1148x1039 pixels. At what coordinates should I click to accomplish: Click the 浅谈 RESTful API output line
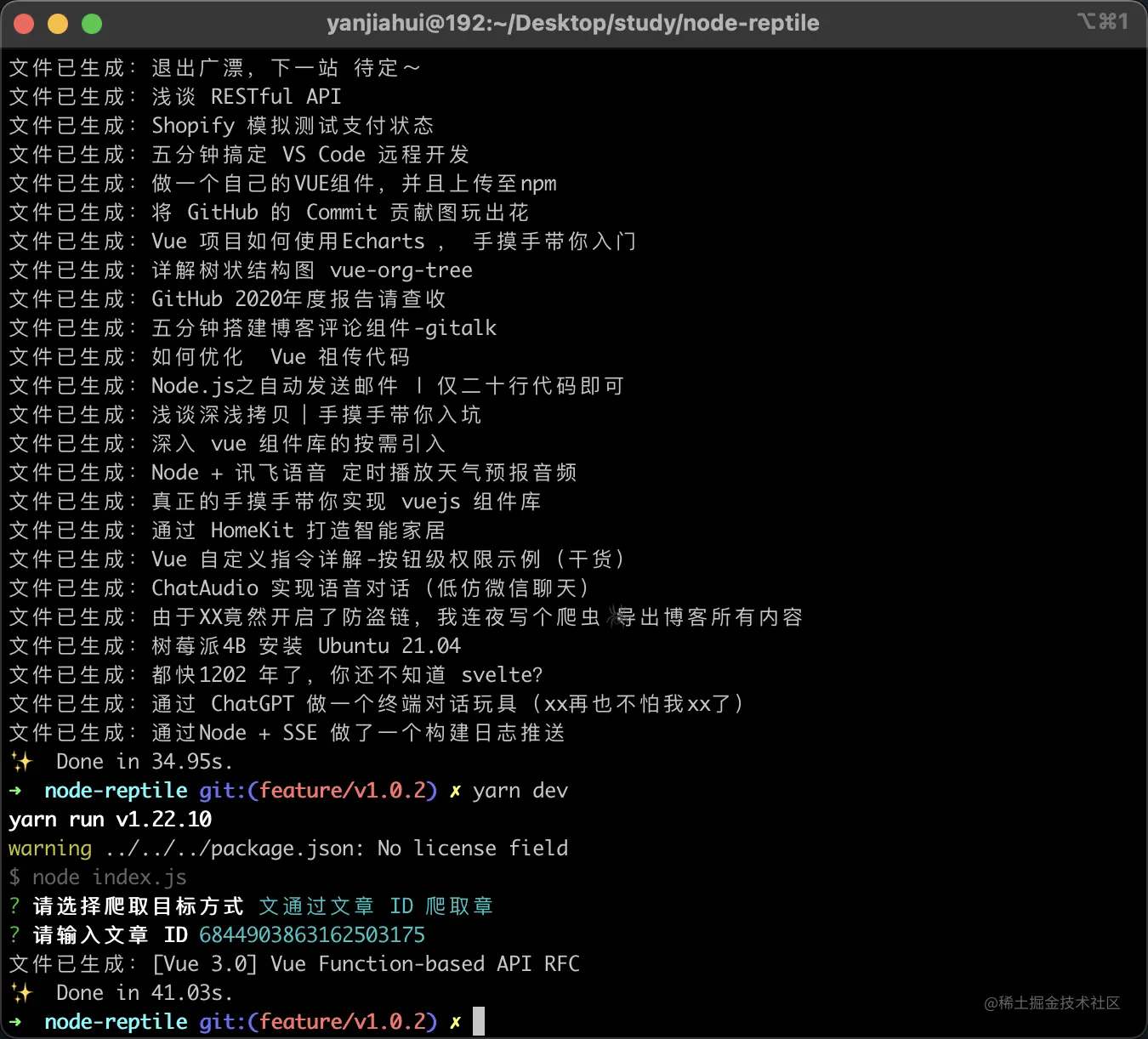[x=246, y=97]
